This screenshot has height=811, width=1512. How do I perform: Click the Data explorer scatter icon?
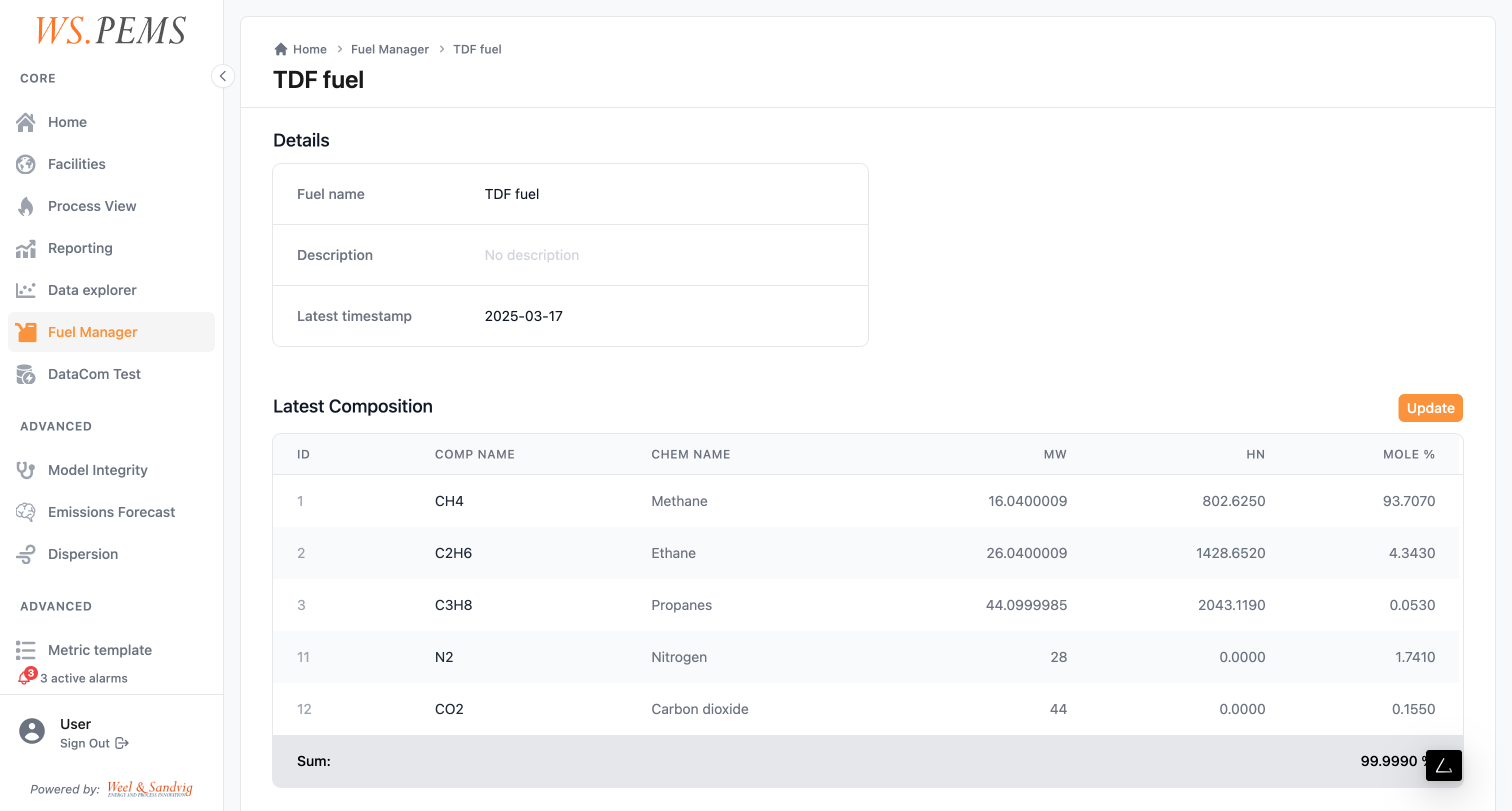click(x=26, y=290)
